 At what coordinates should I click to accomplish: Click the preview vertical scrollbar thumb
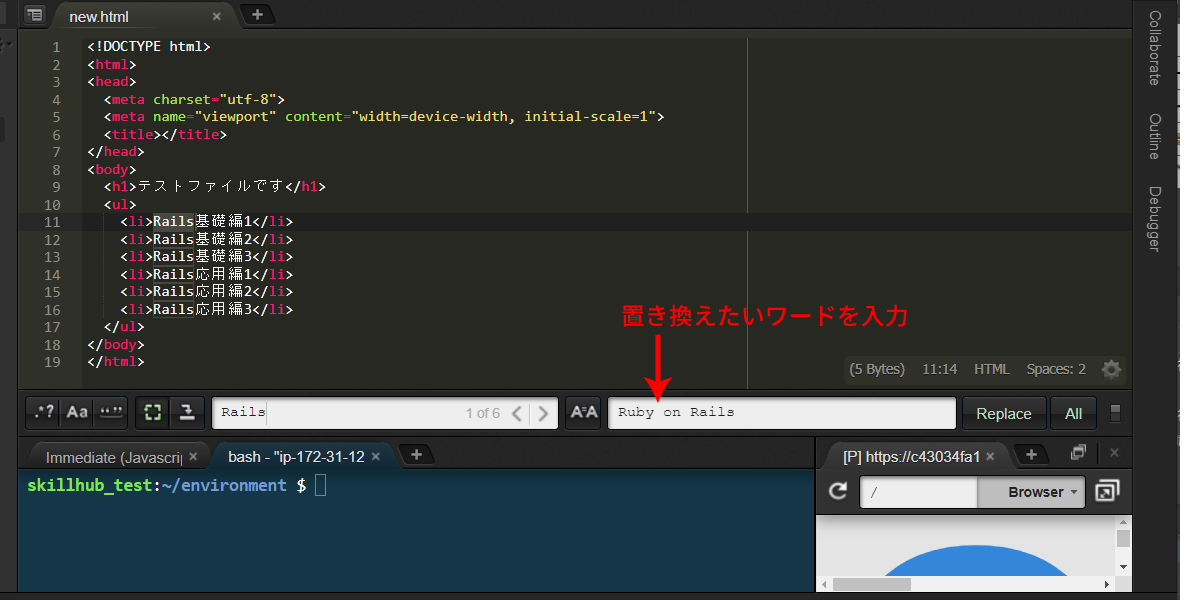click(x=1123, y=539)
